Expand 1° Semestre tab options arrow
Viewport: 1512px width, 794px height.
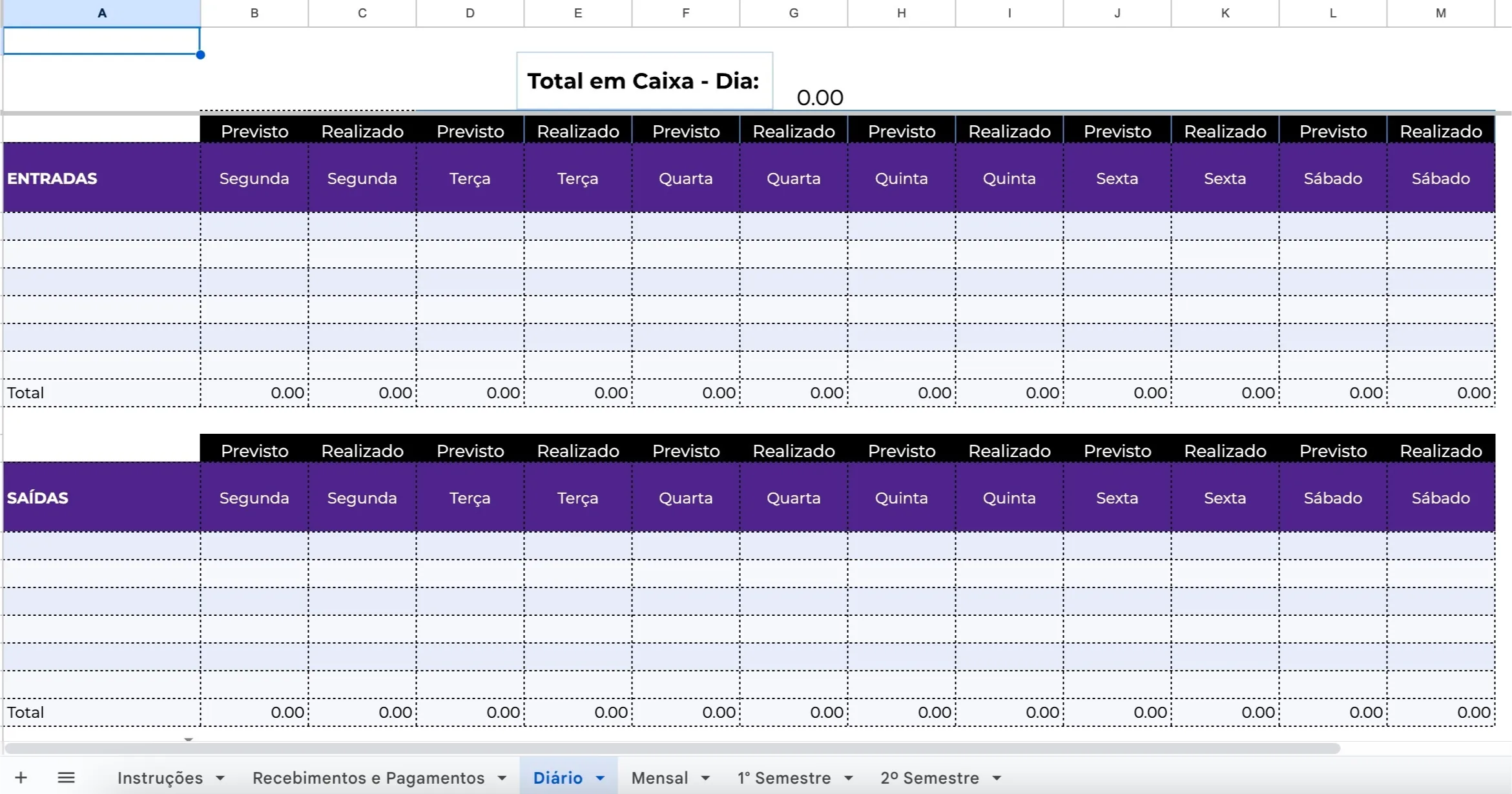(x=849, y=778)
